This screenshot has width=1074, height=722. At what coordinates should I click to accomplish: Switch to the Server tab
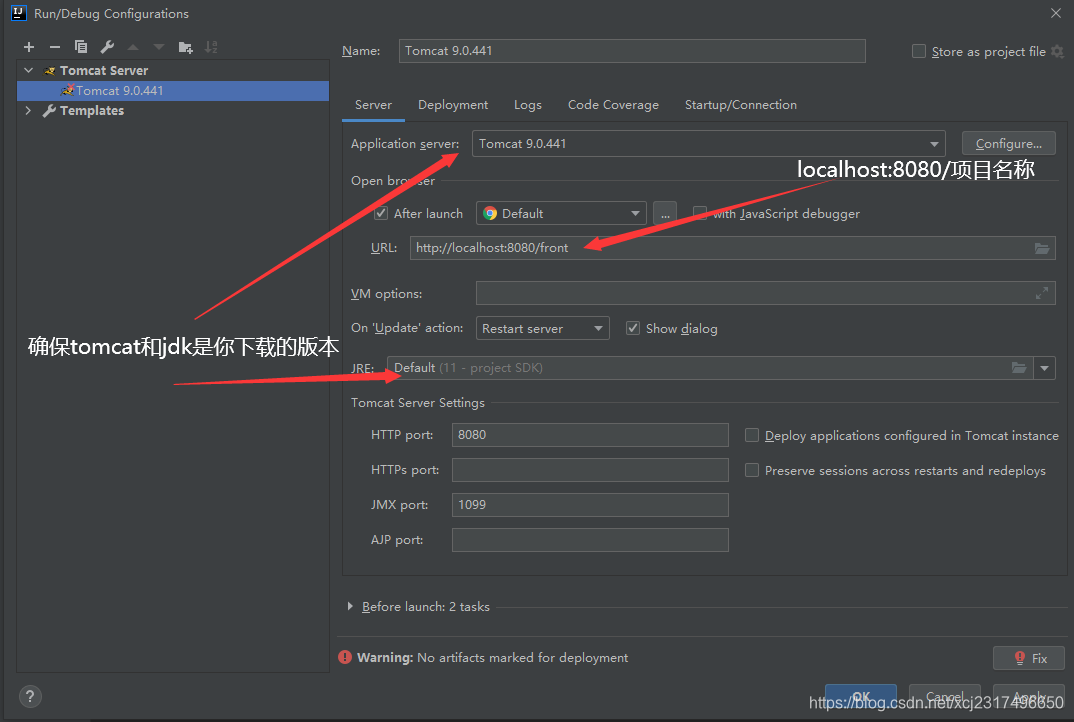373,105
